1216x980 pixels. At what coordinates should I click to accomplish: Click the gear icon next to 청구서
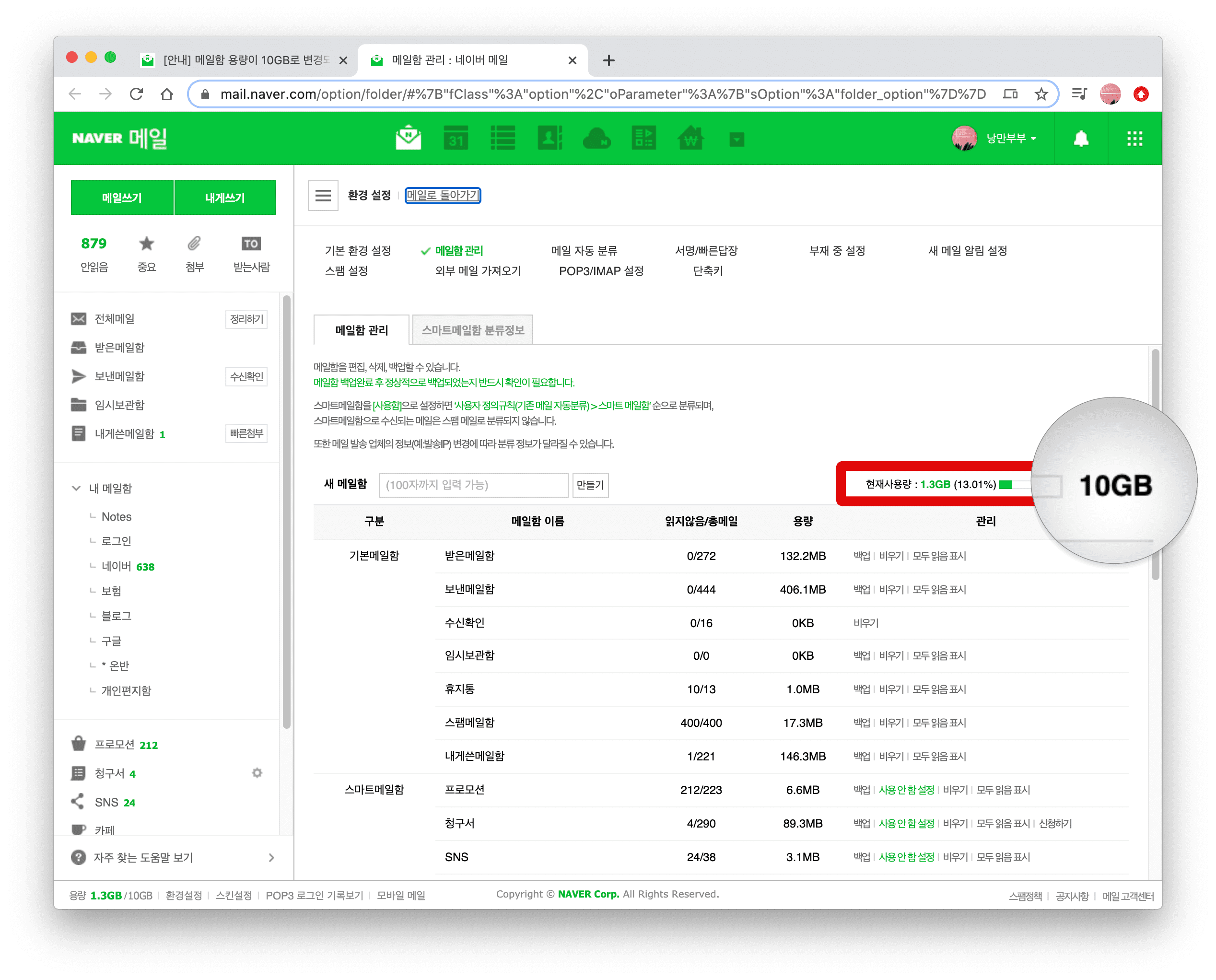click(x=257, y=773)
